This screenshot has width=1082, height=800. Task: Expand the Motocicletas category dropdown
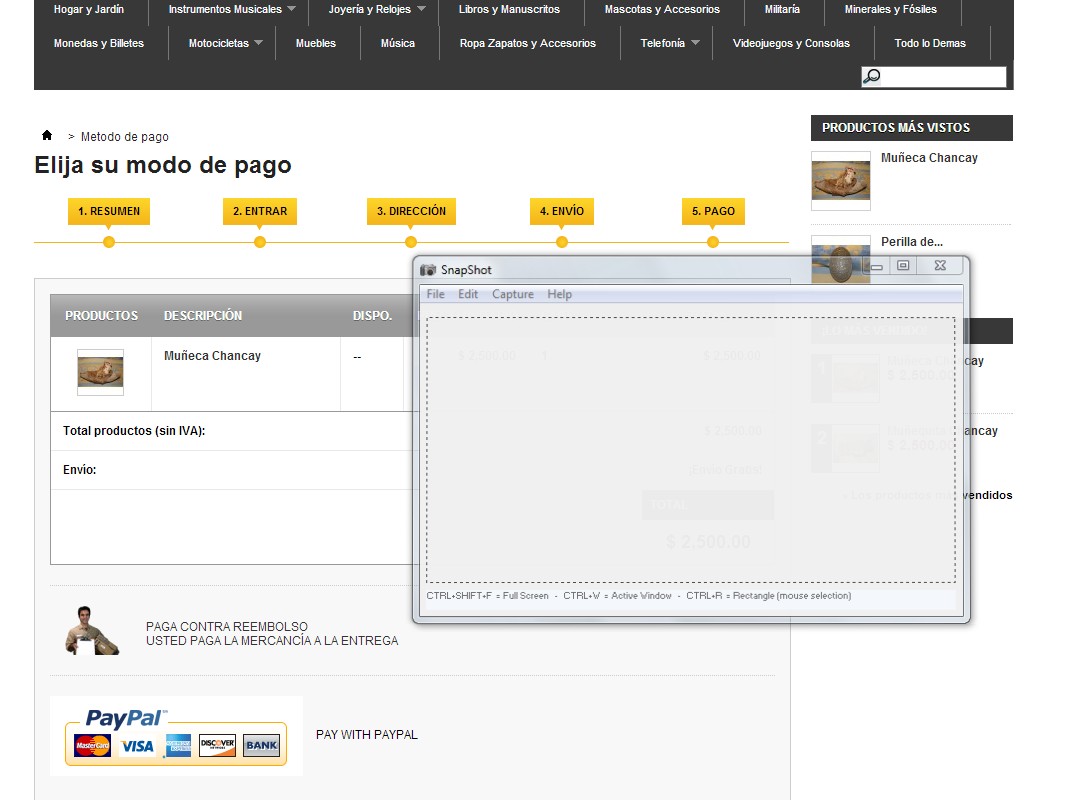[x=258, y=44]
